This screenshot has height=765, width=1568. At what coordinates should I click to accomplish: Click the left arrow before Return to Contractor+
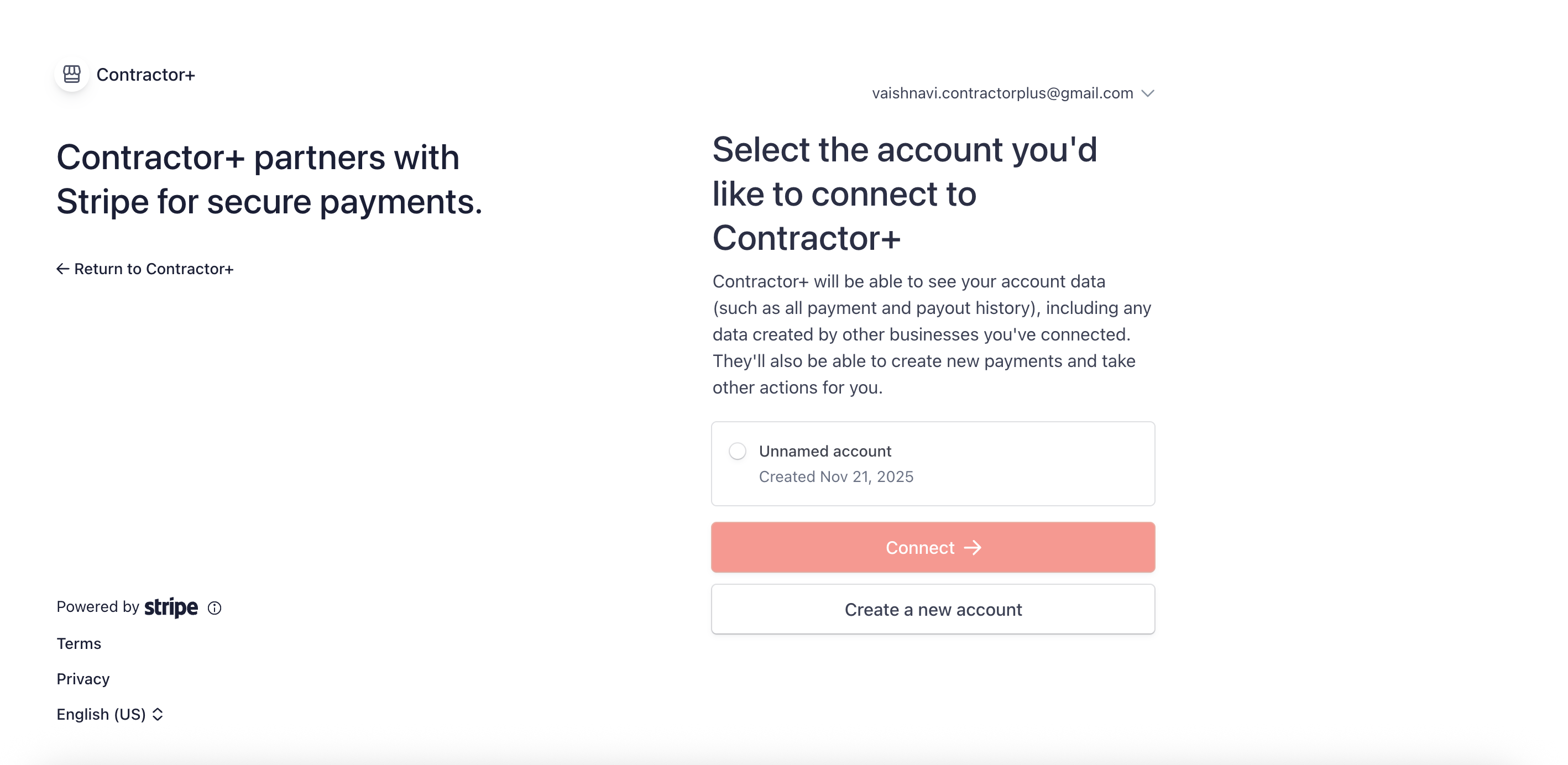[x=62, y=269]
